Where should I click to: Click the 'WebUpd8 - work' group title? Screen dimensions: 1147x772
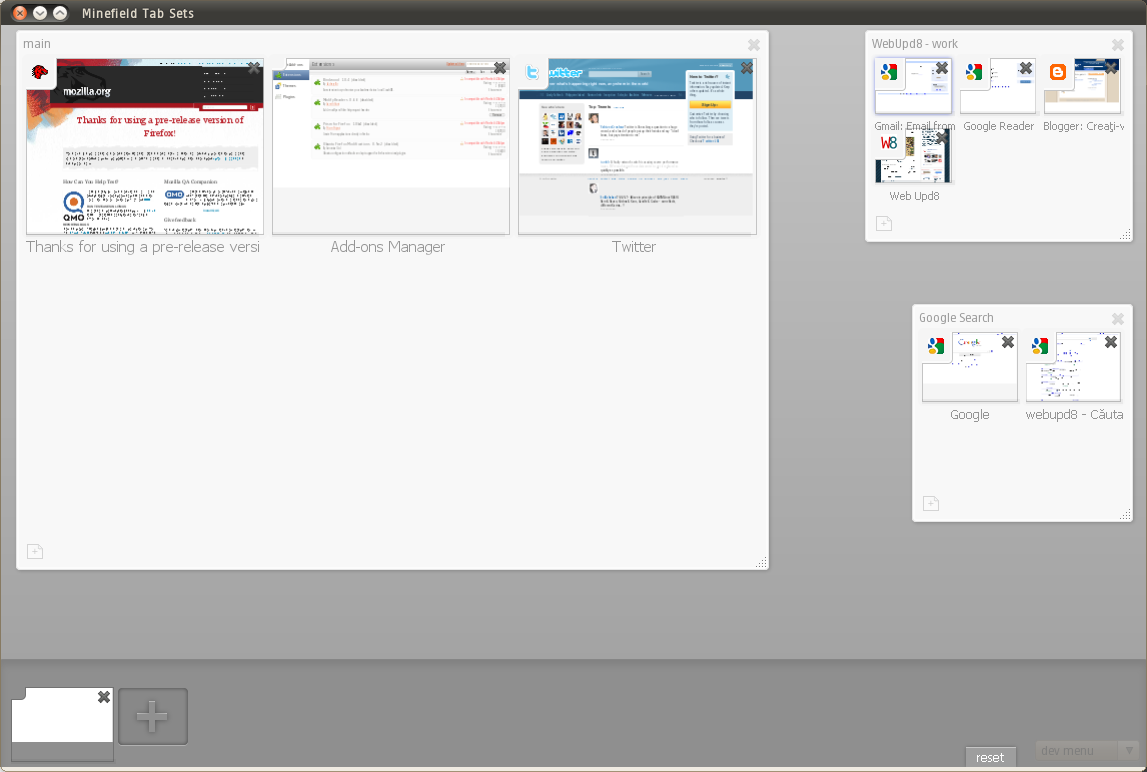click(914, 44)
